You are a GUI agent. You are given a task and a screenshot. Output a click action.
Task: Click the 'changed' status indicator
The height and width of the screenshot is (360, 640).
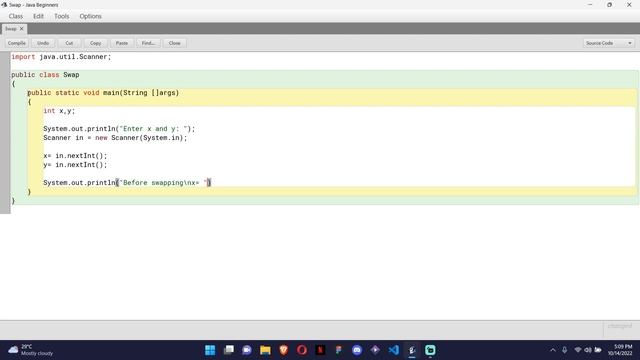[620, 326]
